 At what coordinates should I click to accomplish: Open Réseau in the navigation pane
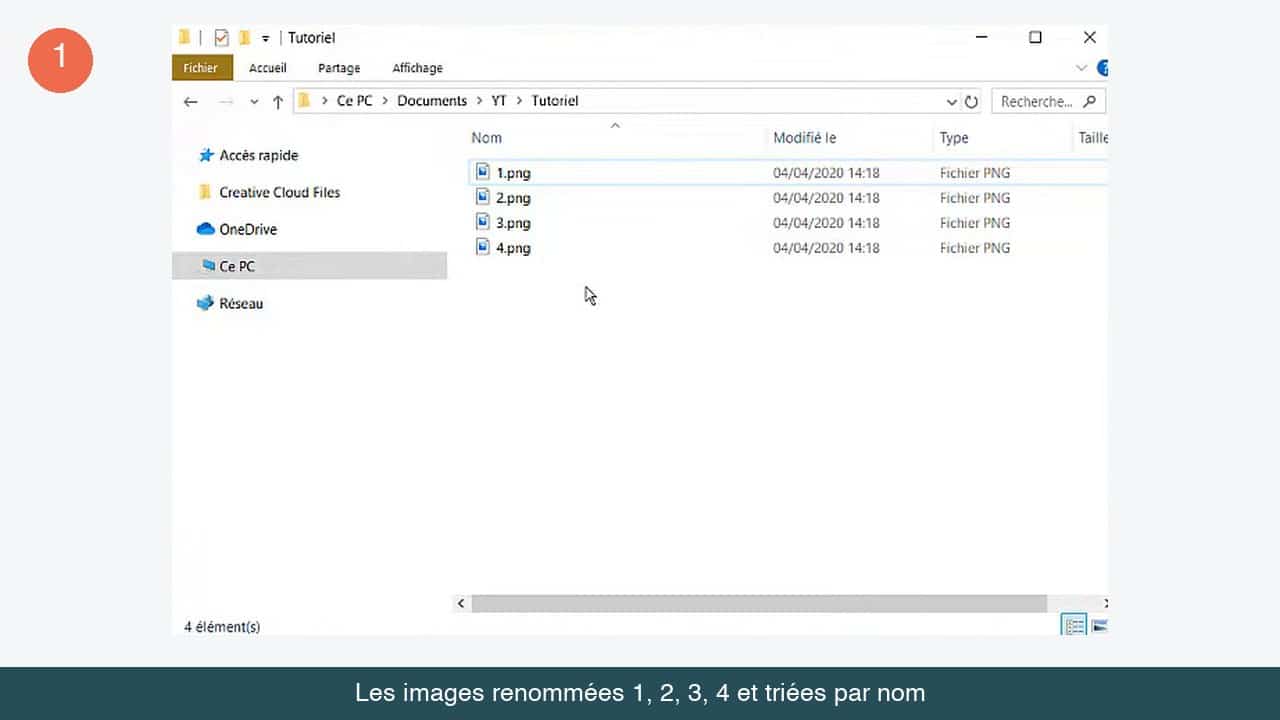point(241,303)
